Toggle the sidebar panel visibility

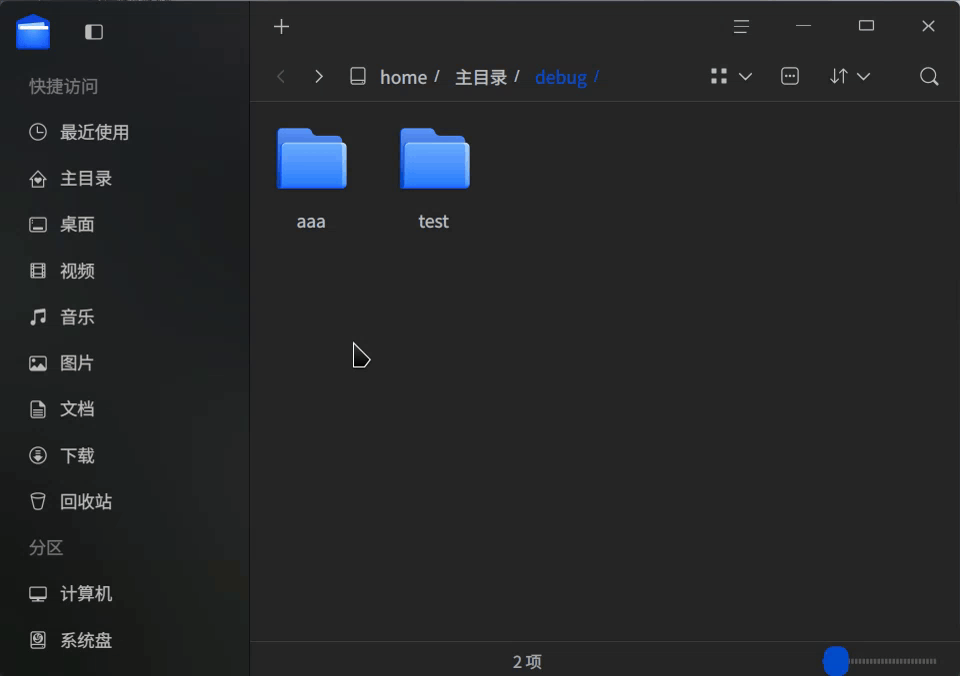click(x=94, y=32)
